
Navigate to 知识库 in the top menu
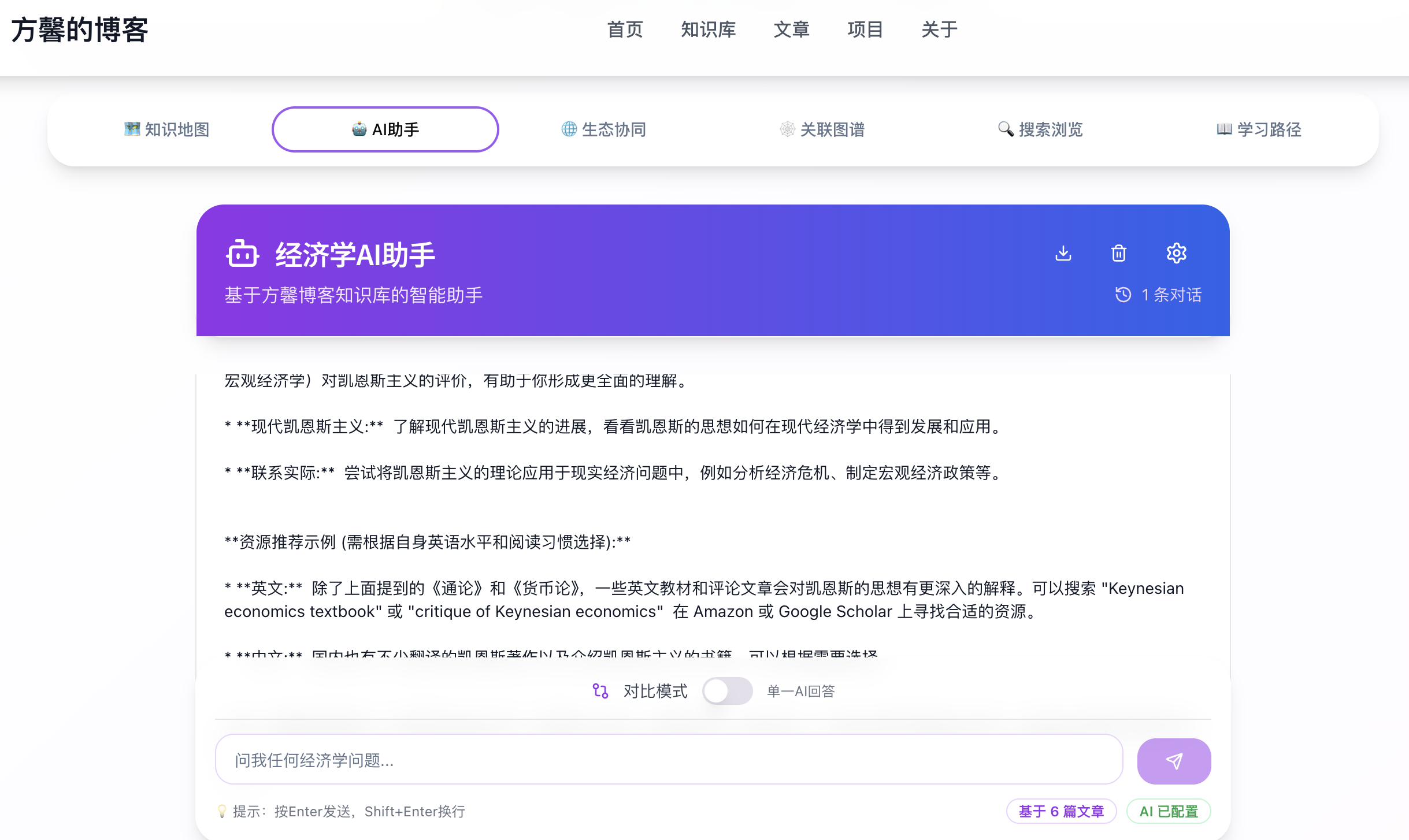[x=709, y=30]
